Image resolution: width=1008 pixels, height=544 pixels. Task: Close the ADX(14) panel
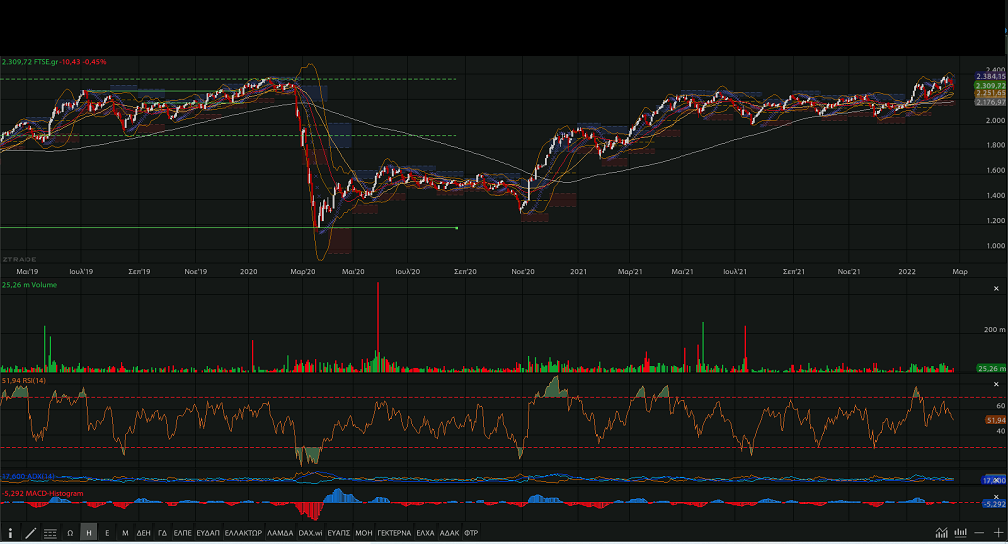point(996,479)
